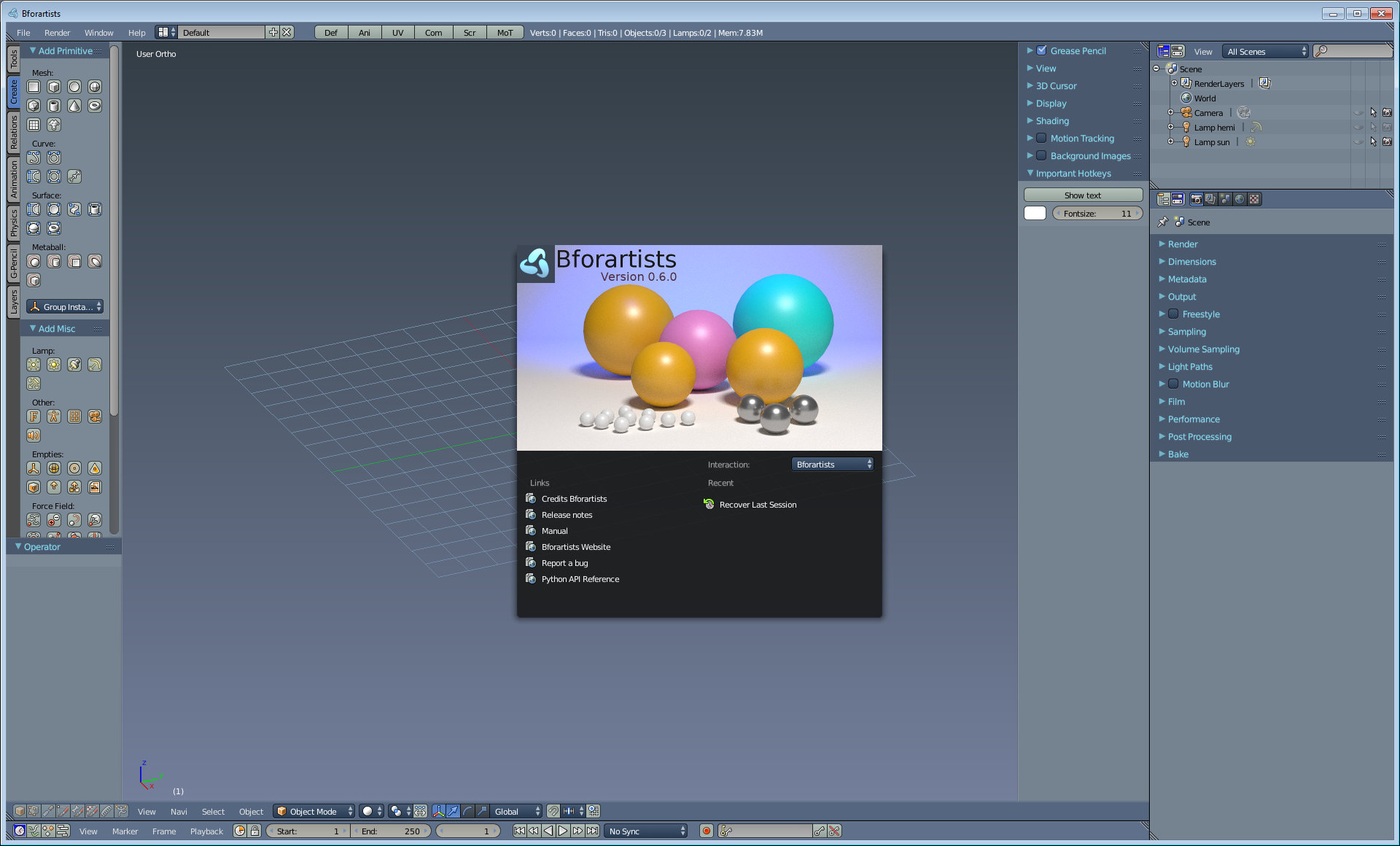The image size is (1400, 846).
Task: Add a bezier curve primitive
Action: [x=34, y=158]
